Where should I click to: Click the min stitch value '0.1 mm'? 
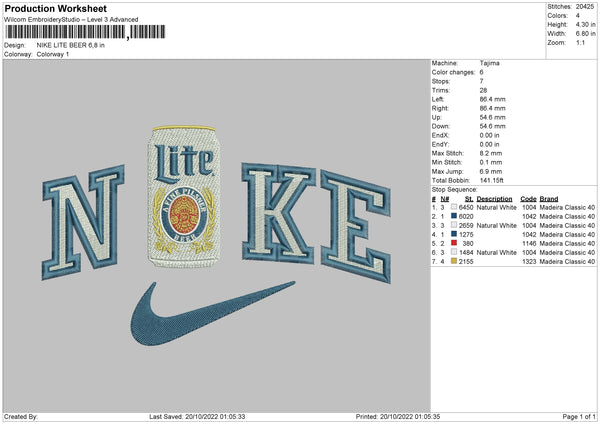[491, 162]
